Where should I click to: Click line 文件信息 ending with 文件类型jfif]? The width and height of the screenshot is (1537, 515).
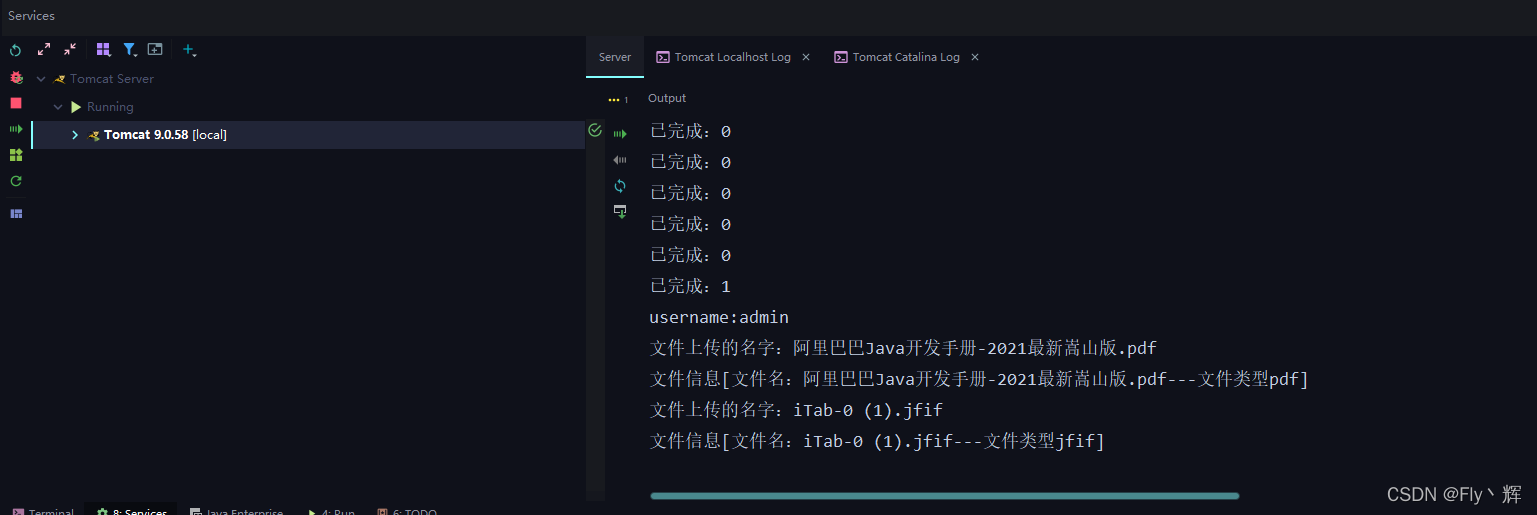click(x=877, y=441)
